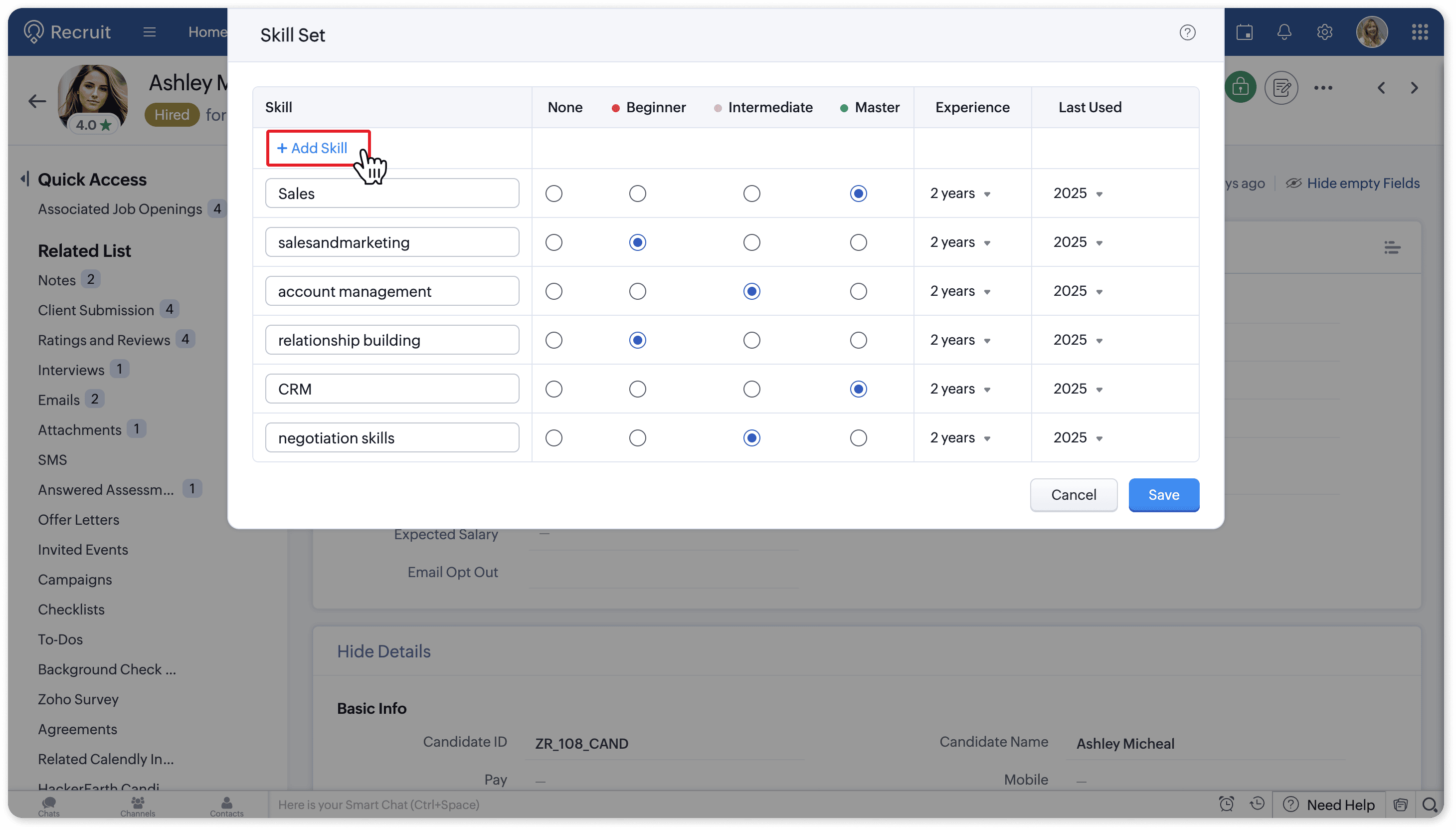1456x830 pixels.
Task: Open Last Used dropdown for CRM
Action: click(x=1078, y=390)
